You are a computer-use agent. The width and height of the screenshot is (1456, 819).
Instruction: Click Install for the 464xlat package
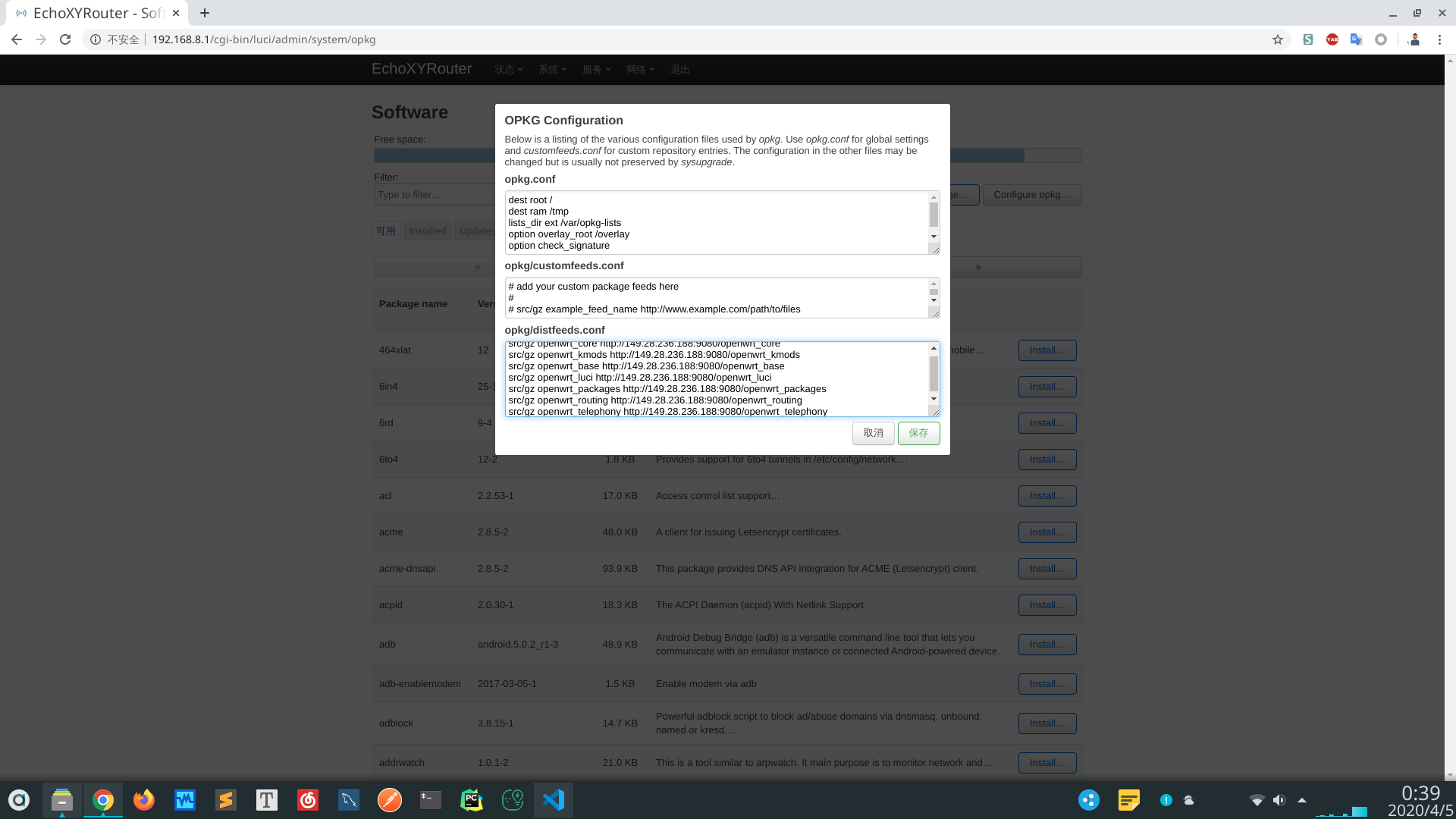pyautogui.click(x=1047, y=350)
